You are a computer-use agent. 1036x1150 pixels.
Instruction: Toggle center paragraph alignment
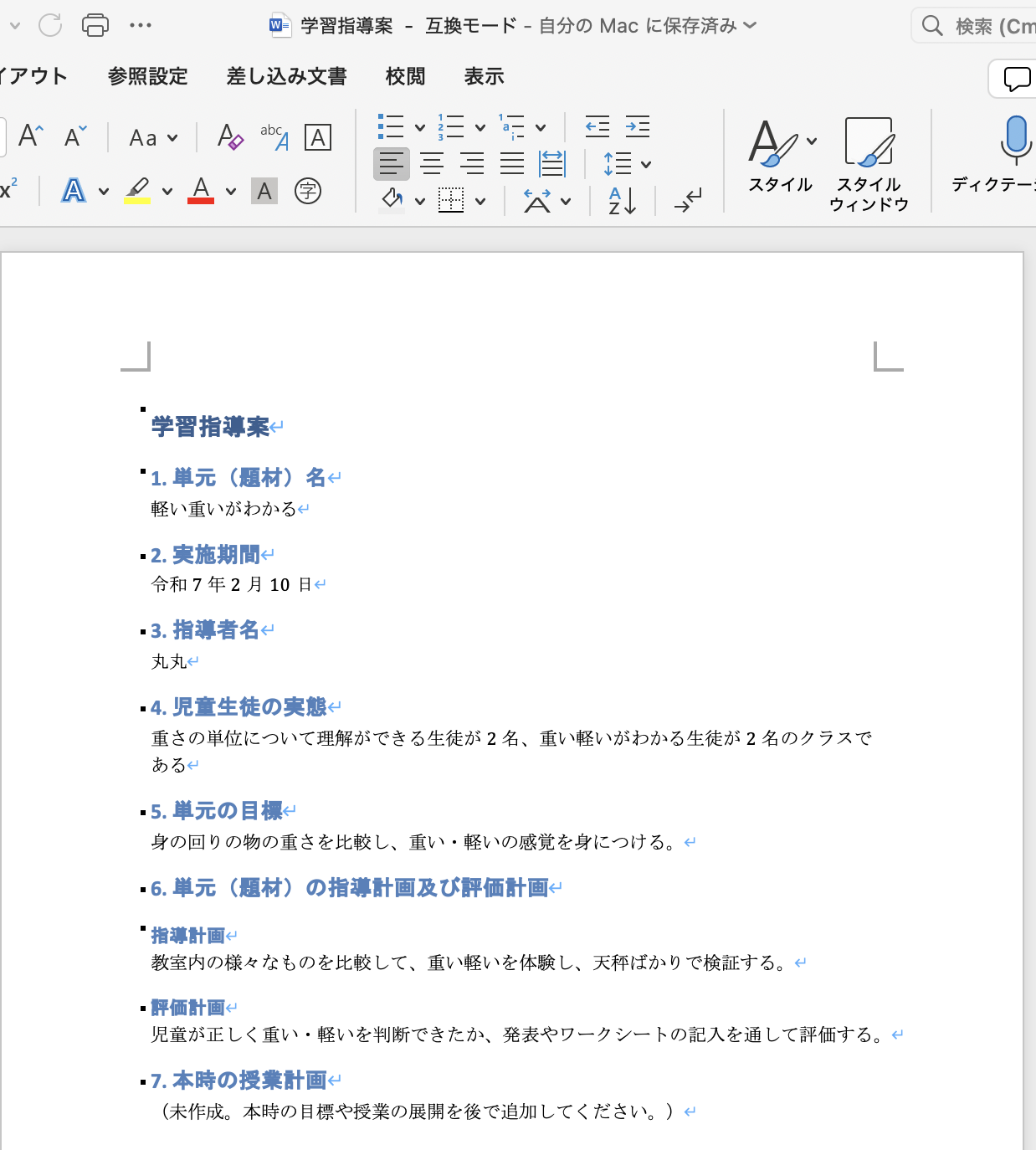432,163
